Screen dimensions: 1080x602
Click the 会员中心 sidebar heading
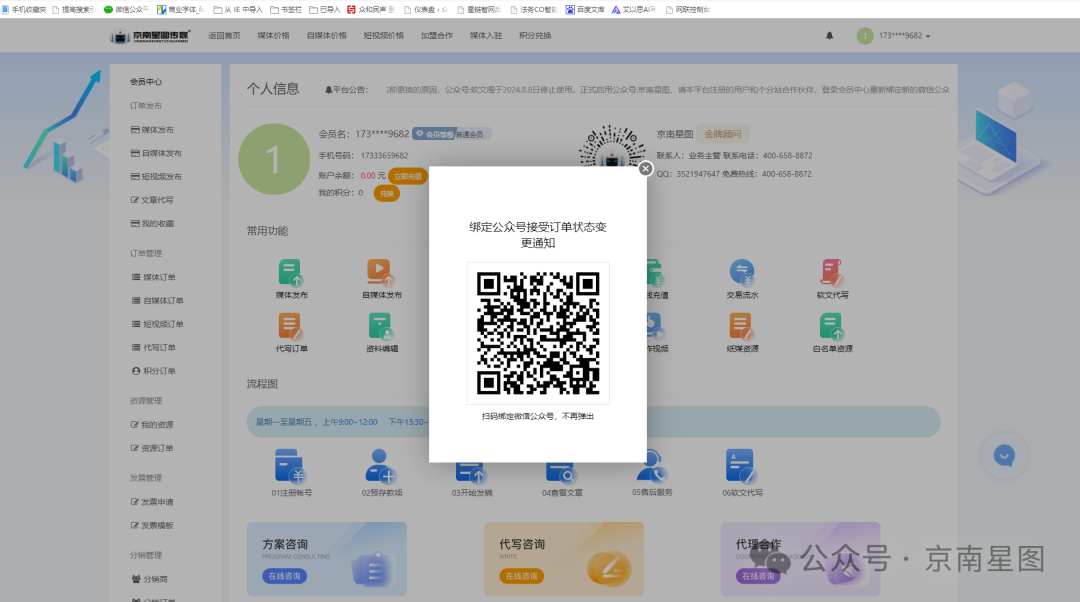coord(146,81)
